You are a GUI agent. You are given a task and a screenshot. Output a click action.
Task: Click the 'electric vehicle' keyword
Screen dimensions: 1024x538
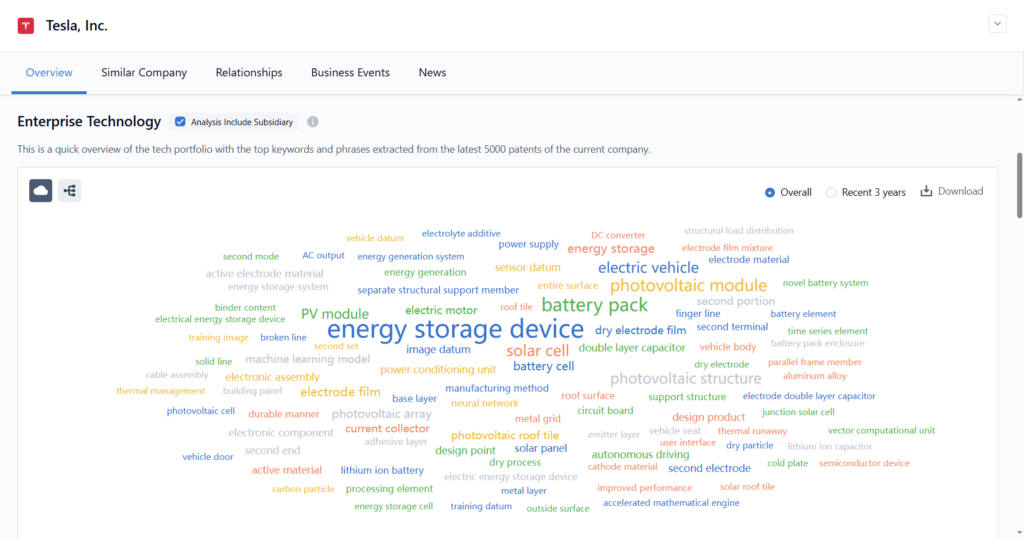pos(648,268)
